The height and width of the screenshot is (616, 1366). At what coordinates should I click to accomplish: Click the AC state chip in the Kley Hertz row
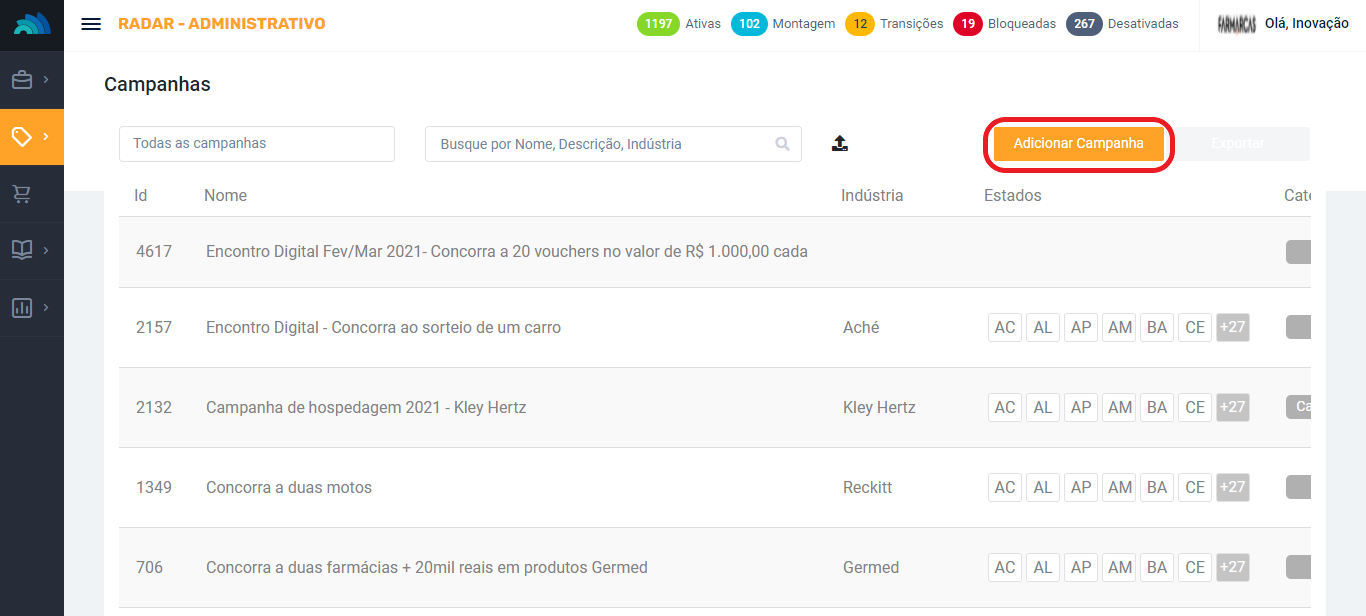tap(1005, 407)
